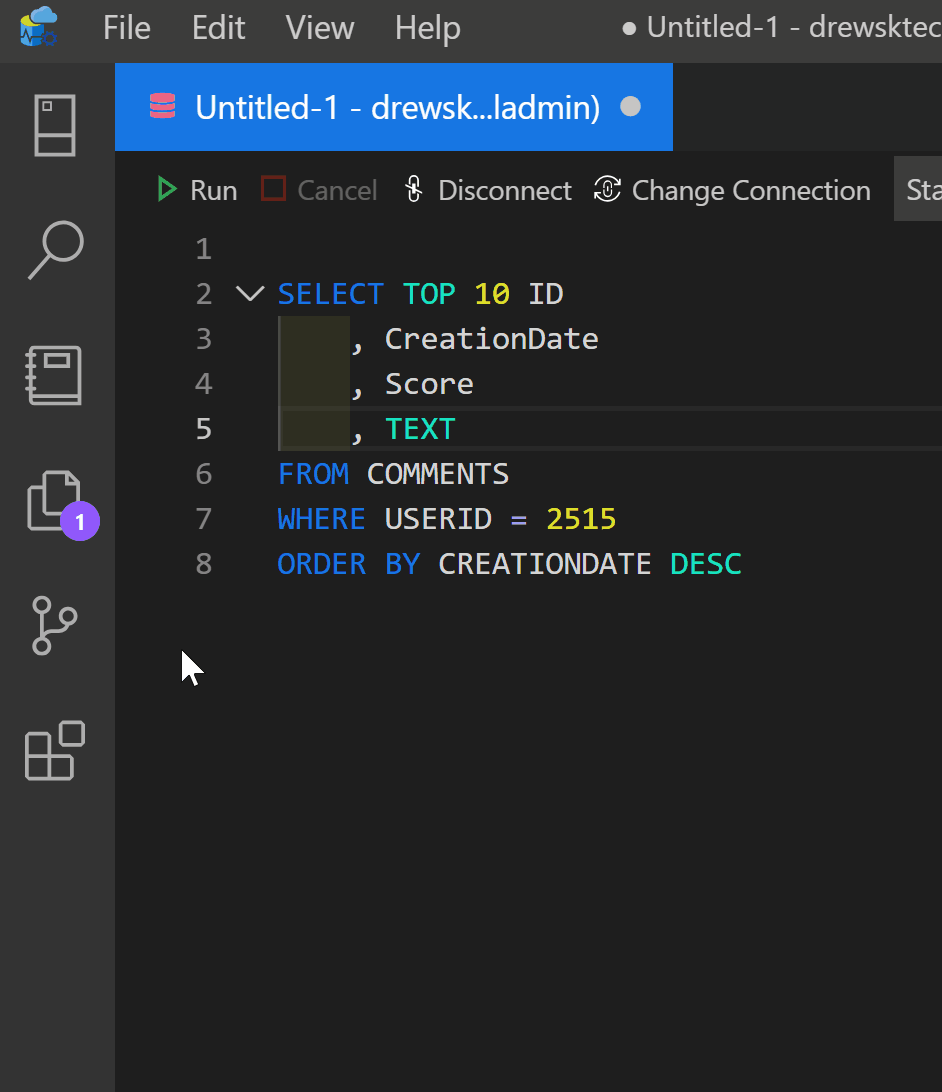Open the Search view in sidebar
The image size is (942, 1092).
point(55,250)
